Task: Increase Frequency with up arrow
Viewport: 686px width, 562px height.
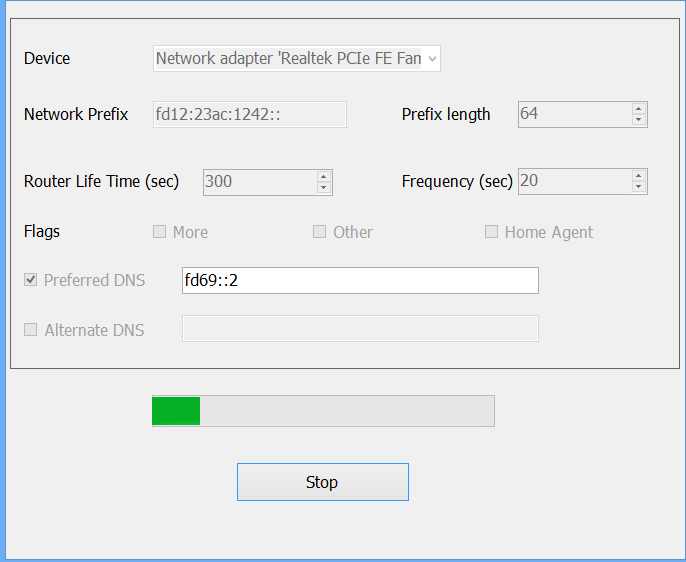Action: tap(639, 177)
